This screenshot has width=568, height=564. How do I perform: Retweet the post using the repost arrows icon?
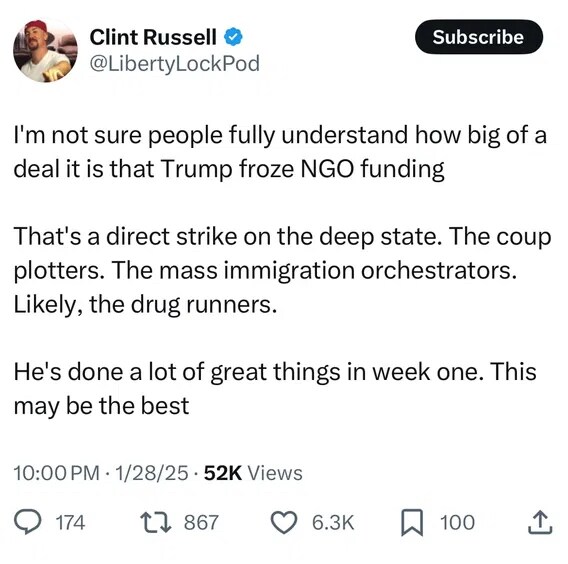156,522
